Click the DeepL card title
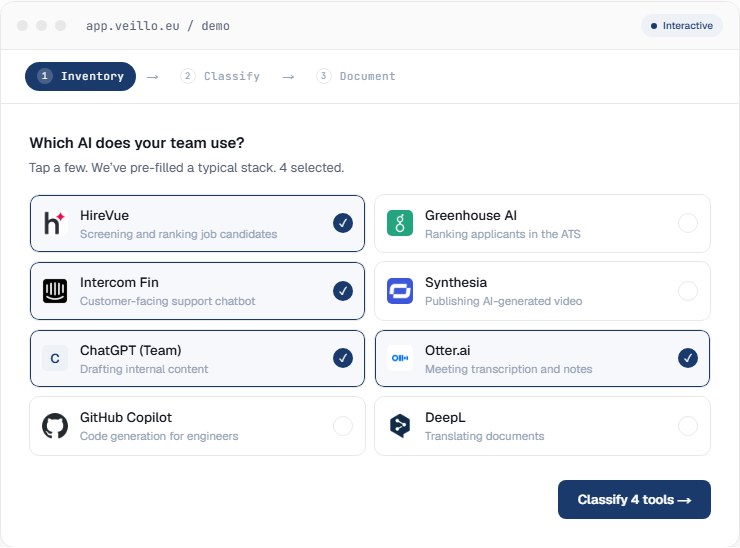 [445, 417]
